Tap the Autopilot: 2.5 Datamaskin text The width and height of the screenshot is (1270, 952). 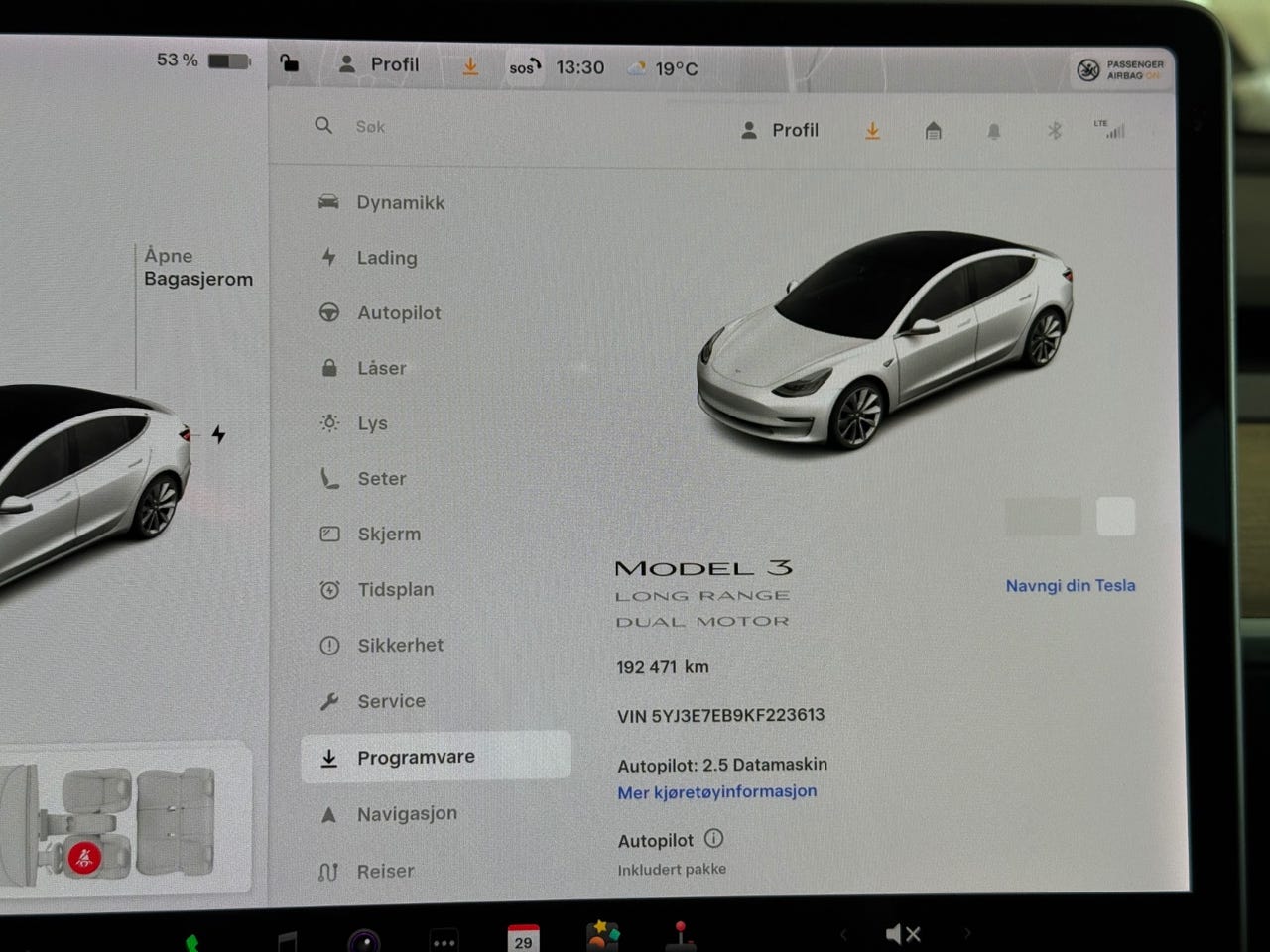(x=722, y=765)
